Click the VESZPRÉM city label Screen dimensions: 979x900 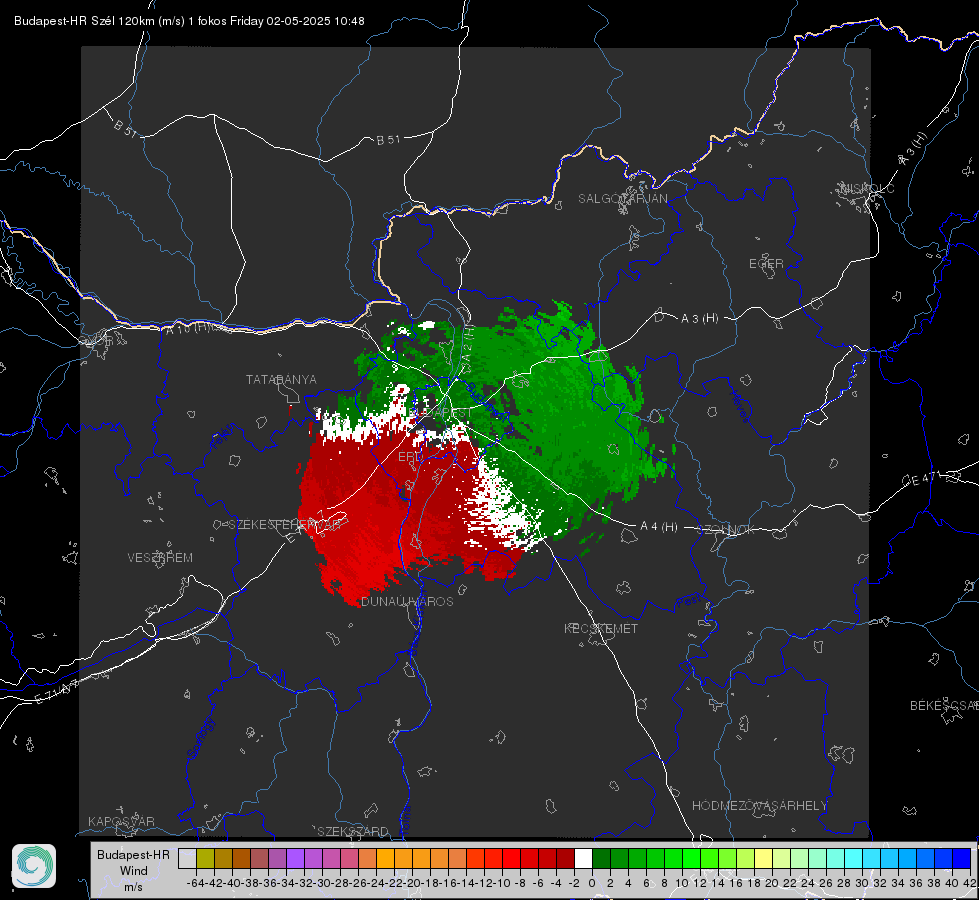coord(160,557)
